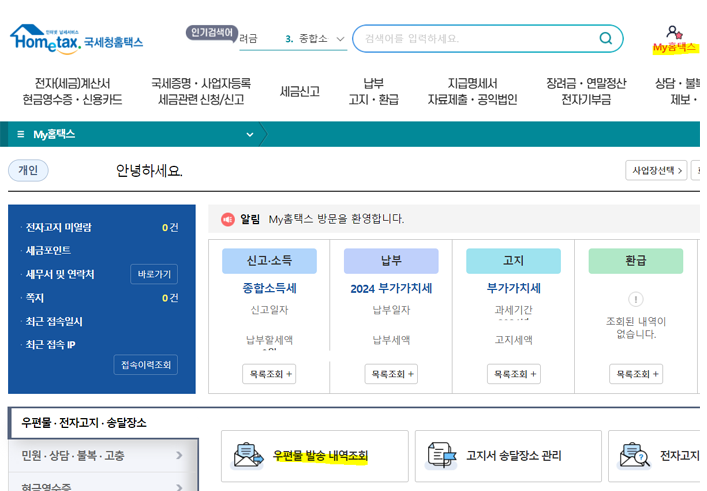Click the 고지 card header
The image size is (707, 491).
(514, 261)
